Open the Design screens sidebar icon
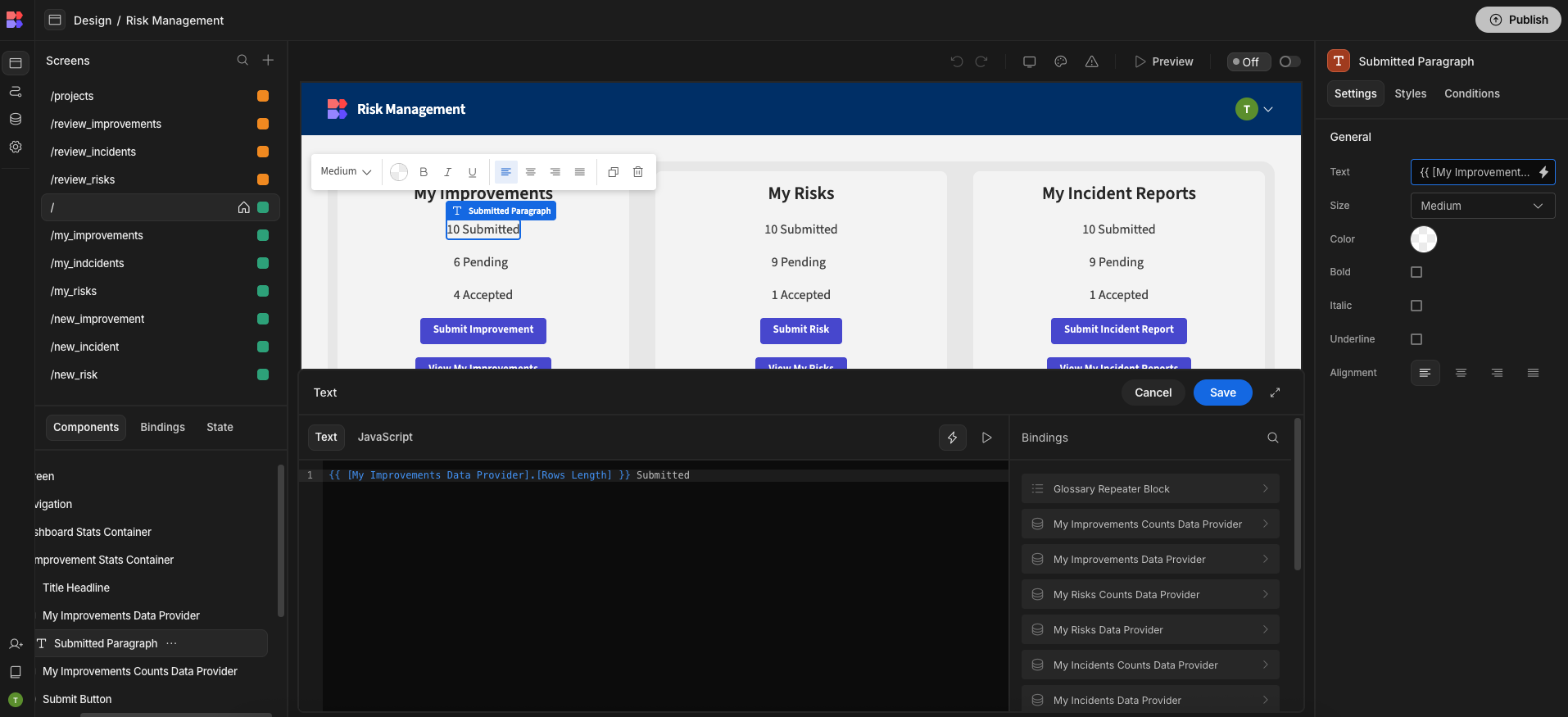Image resolution: width=1568 pixels, height=717 pixels. [x=16, y=63]
